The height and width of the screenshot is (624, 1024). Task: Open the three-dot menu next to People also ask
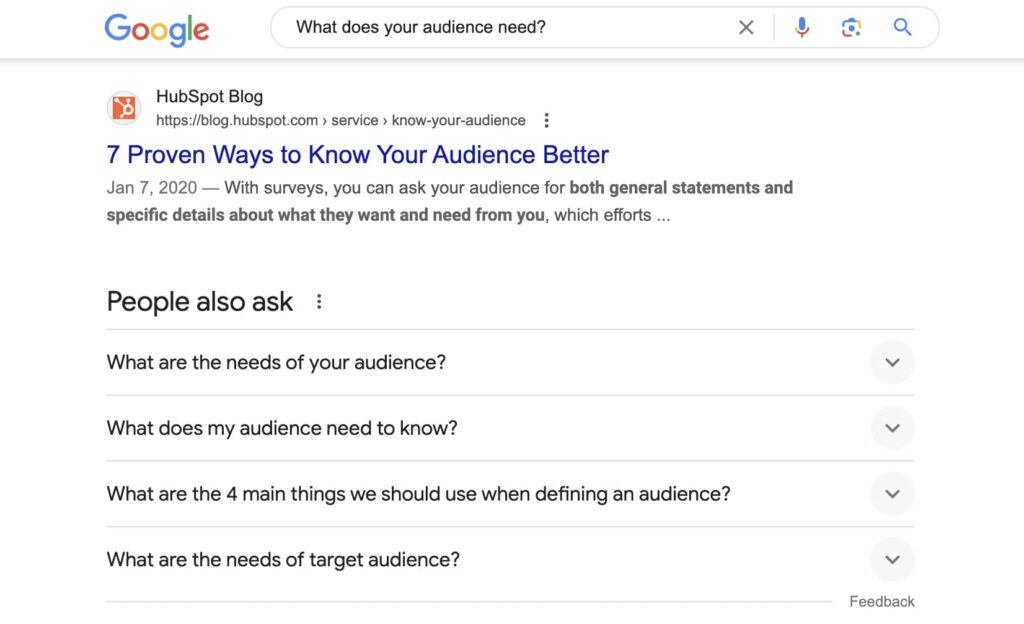pos(319,302)
